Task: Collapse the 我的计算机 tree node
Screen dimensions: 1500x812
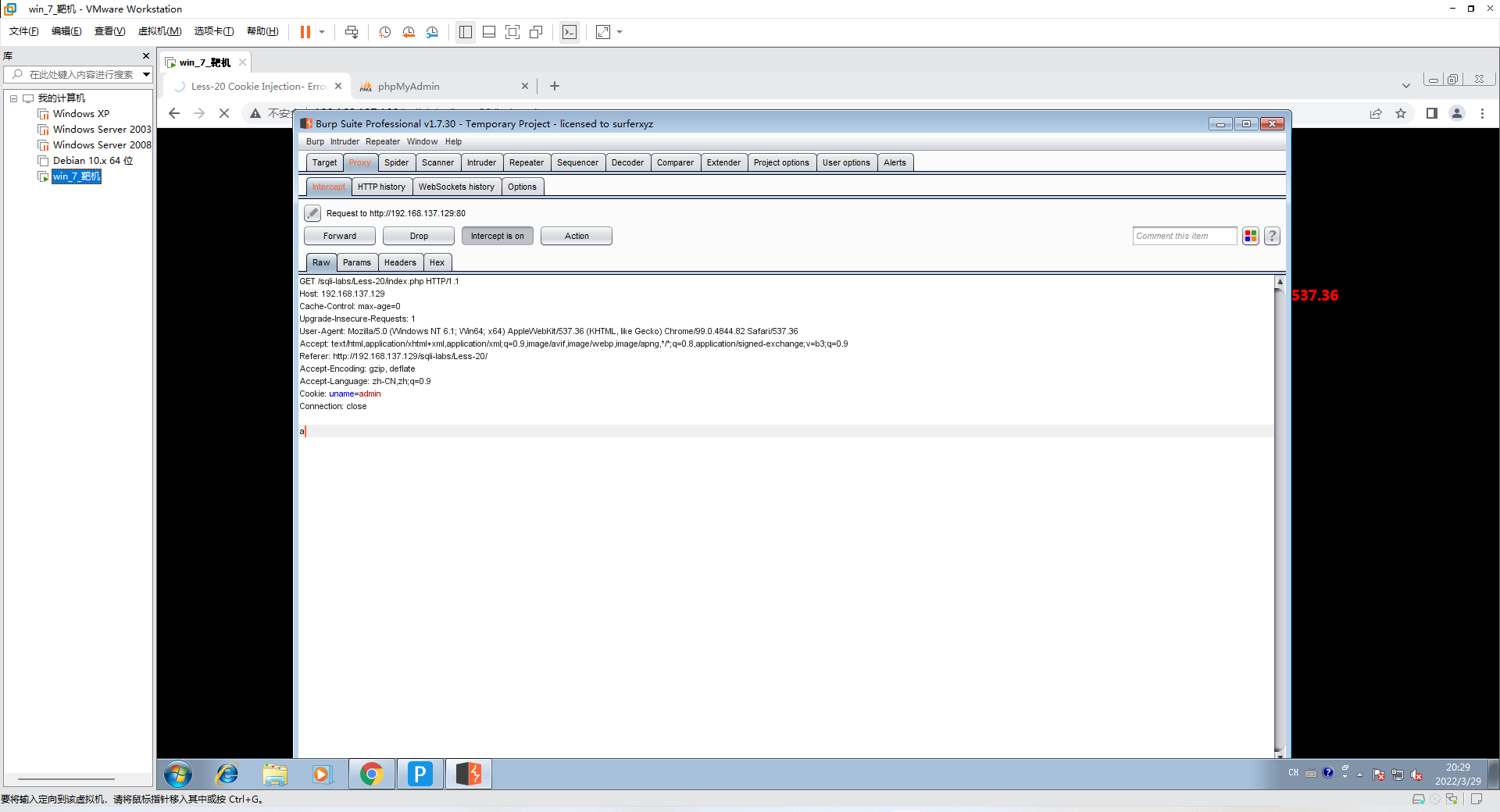Action: pos(13,98)
